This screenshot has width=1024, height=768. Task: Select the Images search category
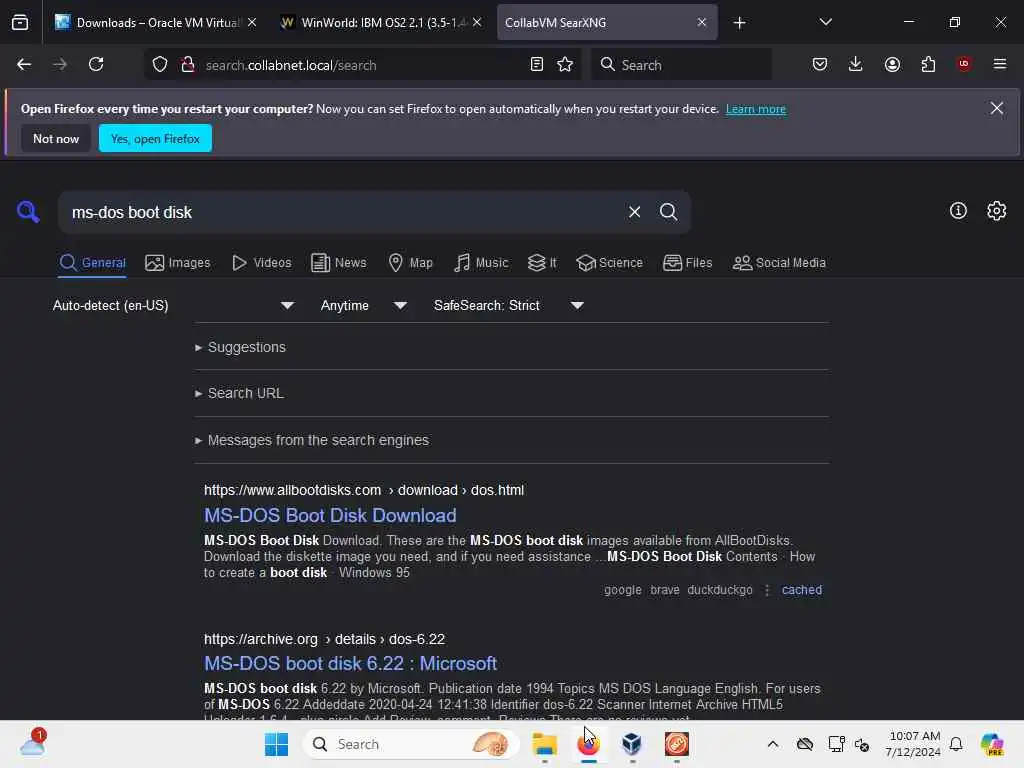(x=178, y=263)
